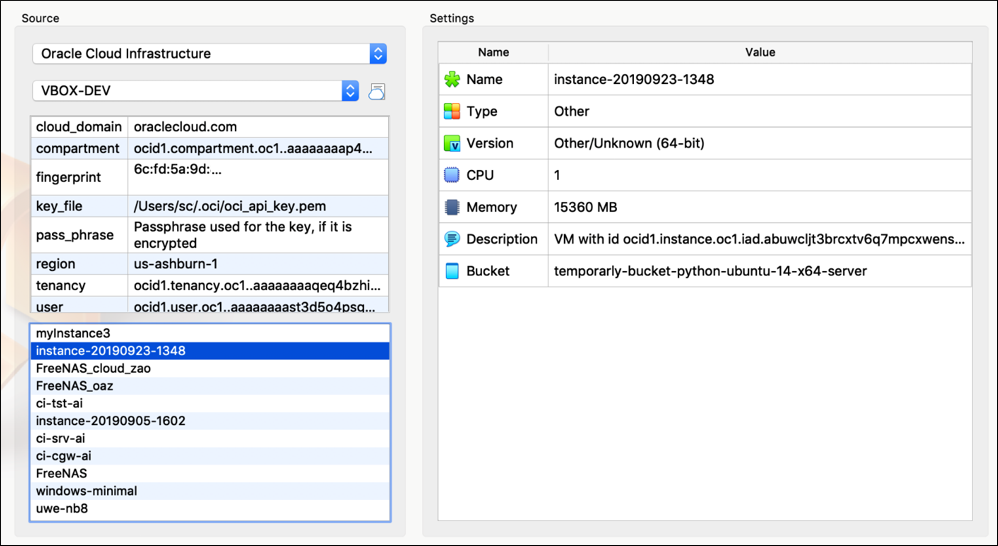Screen dimensions: 998x546
Task: Click the green Name icon in Settings
Action: pos(452,80)
